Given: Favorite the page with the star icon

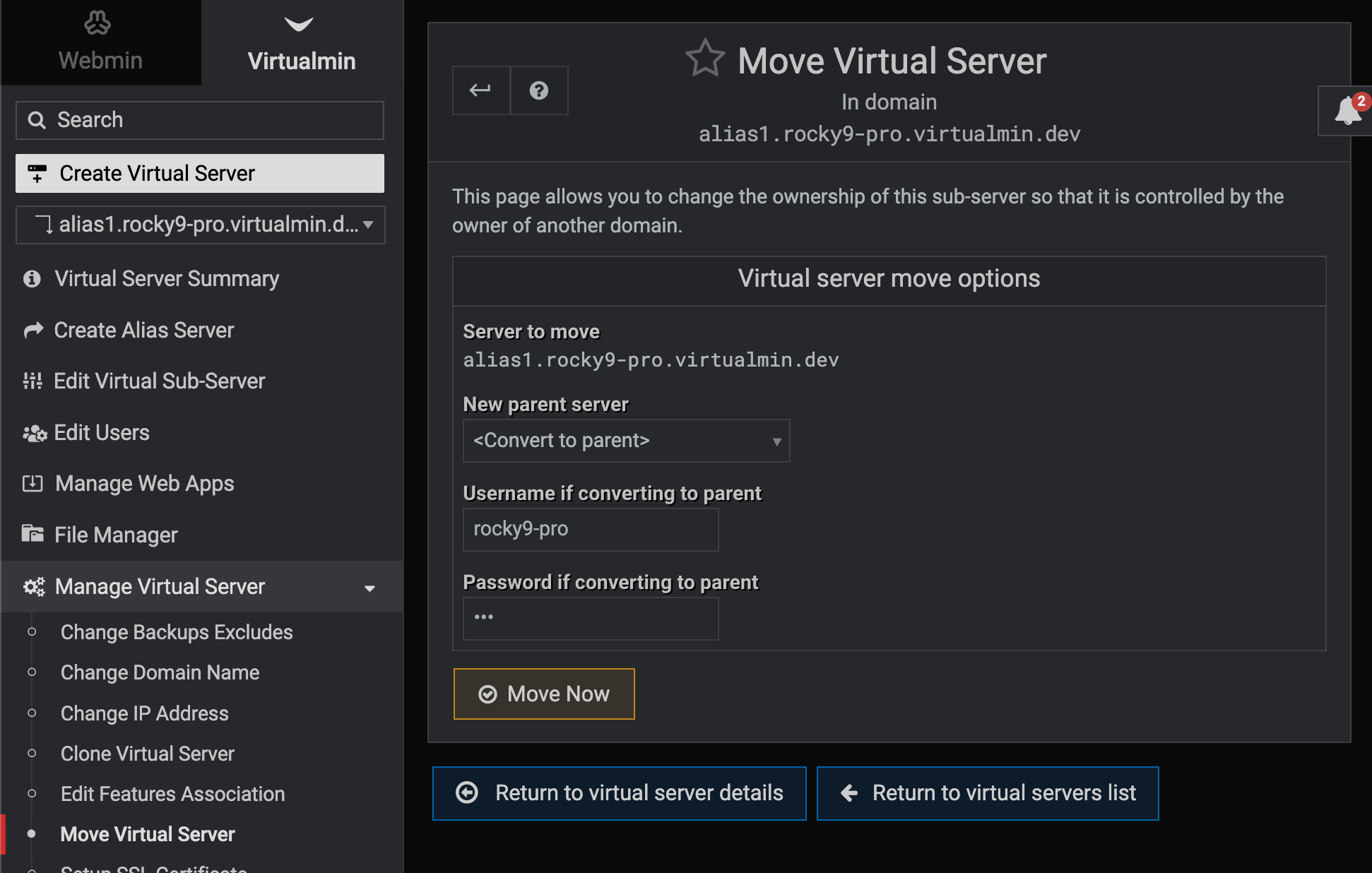Looking at the screenshot, I should click(x=705, y=59).
